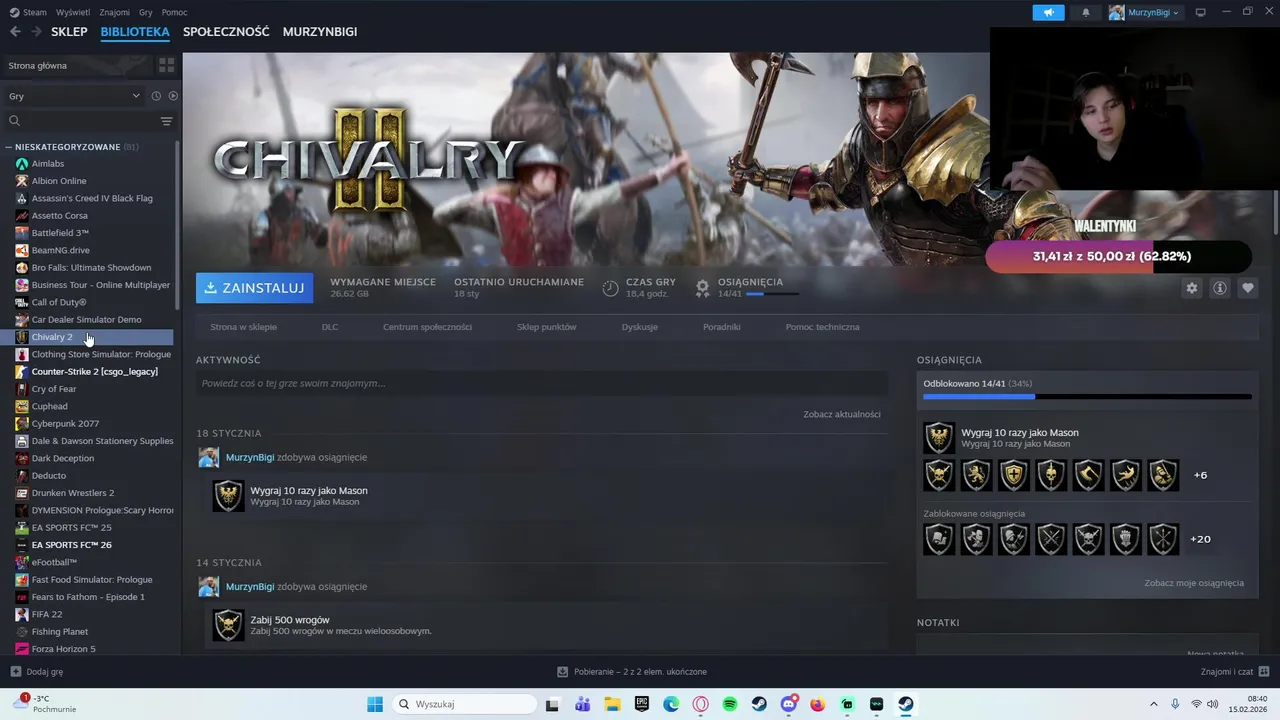Viewport: 1280px width, 720px height.
Task: Show only ready-to-play games icon
Action: [x=173, y=96]
